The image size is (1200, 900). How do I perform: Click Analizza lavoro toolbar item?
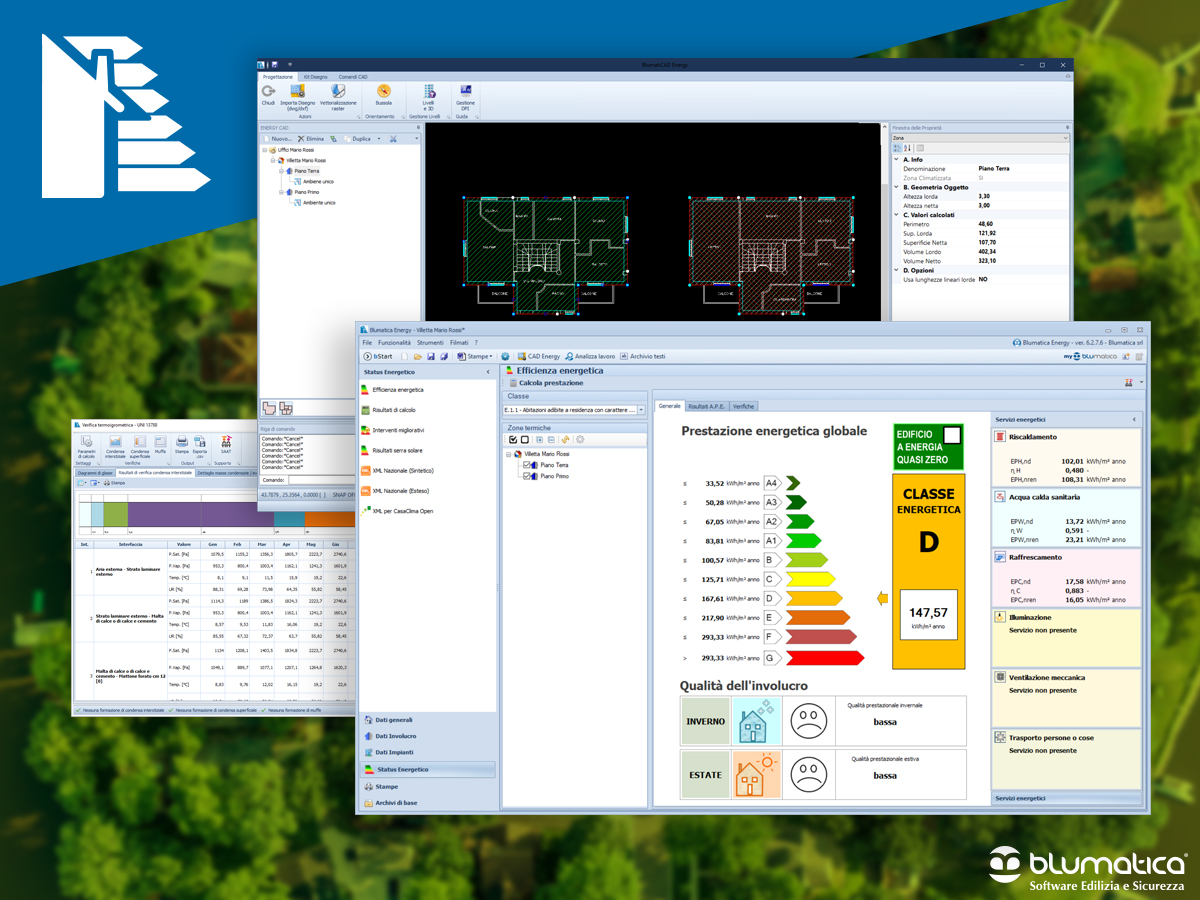coord(590,356)
